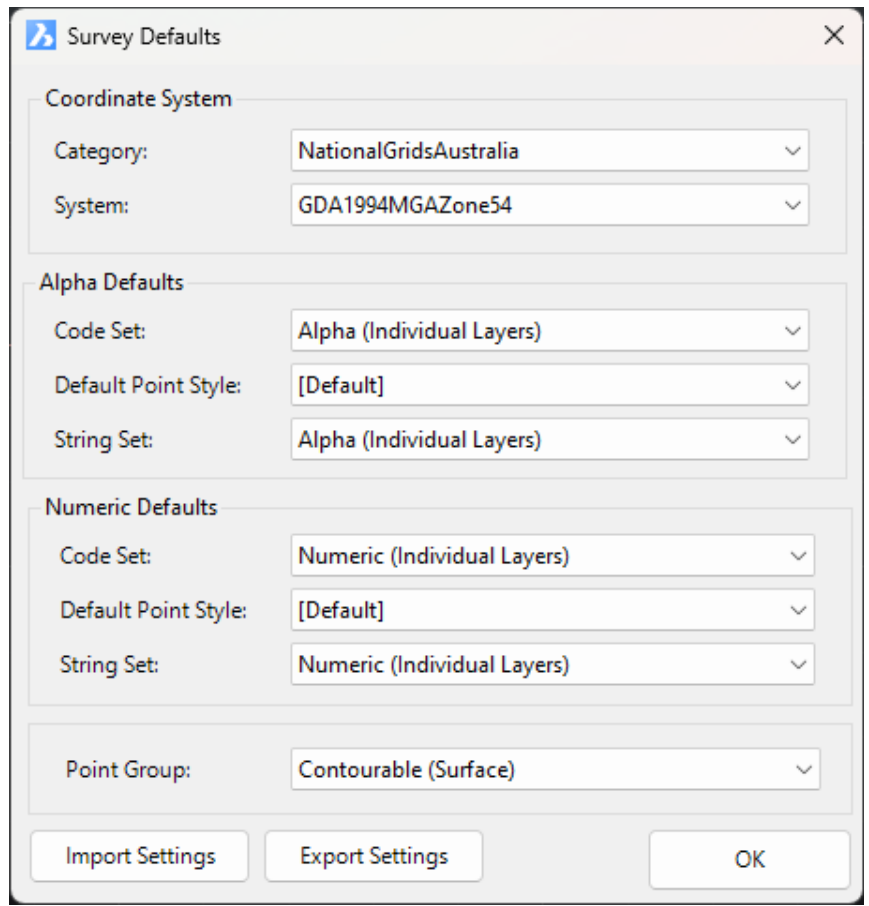The width and height of the screenshot is (869, 906).
Task: Click the Category label text
Action: 100,152
